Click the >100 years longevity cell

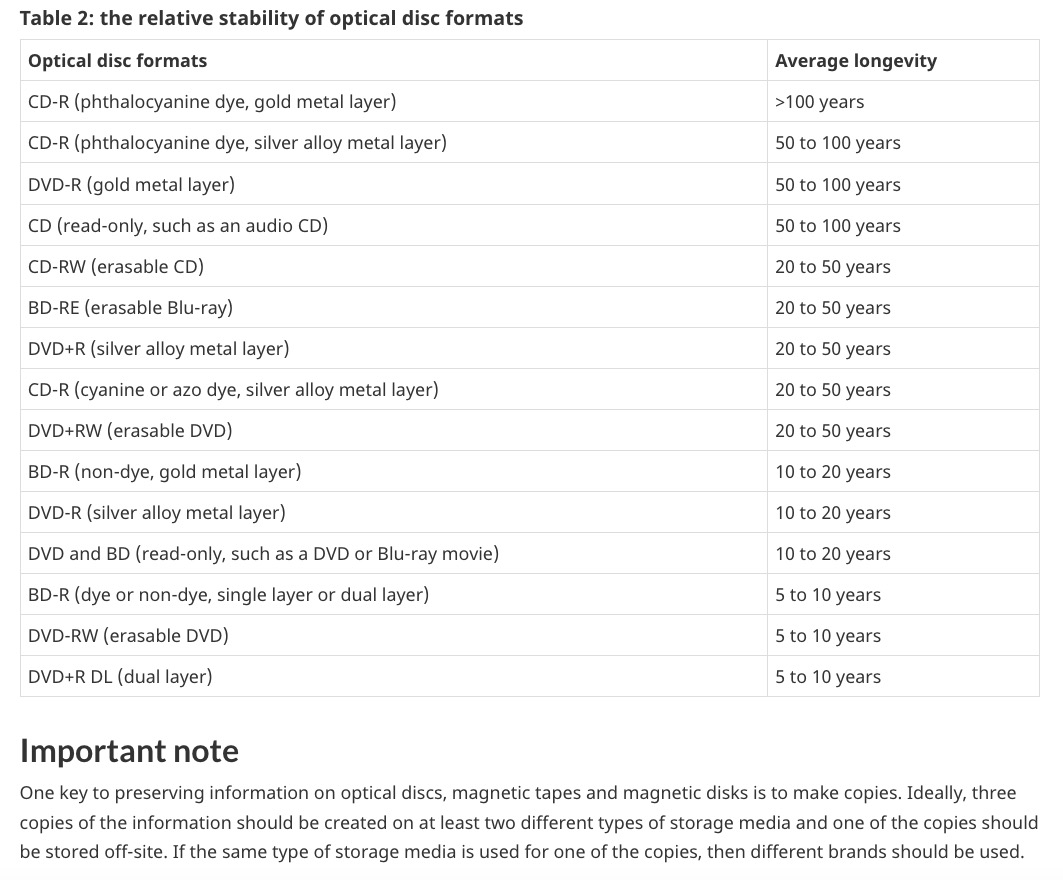[903, 102]
